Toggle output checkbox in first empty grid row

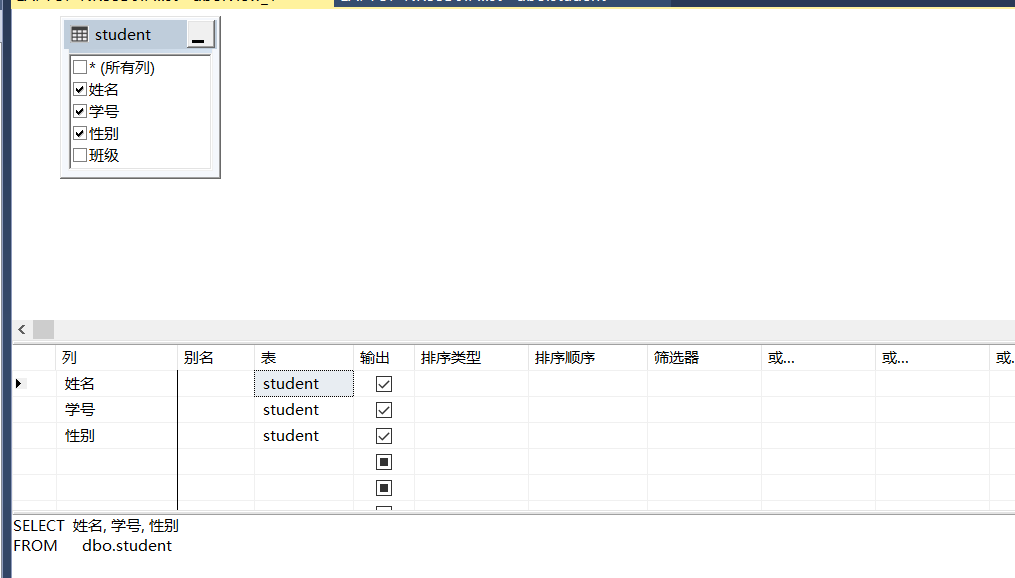click(384, 461)
